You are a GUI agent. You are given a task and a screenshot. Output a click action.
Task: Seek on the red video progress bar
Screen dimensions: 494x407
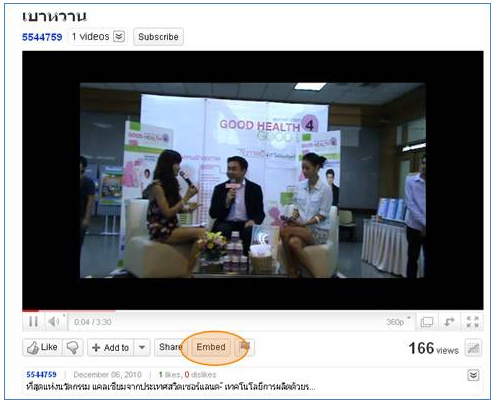(69, 311)
